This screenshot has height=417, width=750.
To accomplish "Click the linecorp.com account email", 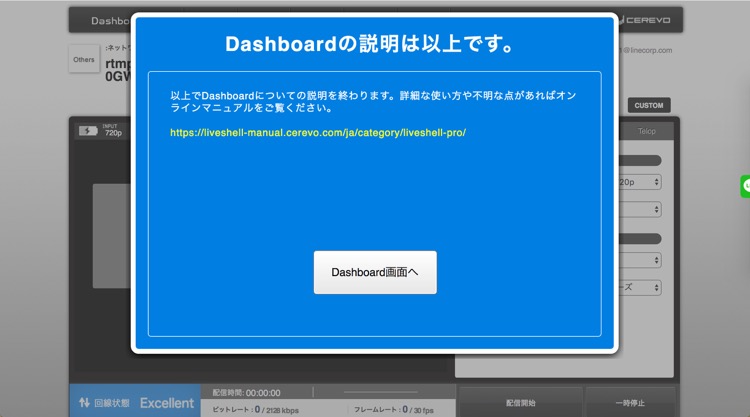I will coord(647,50).
